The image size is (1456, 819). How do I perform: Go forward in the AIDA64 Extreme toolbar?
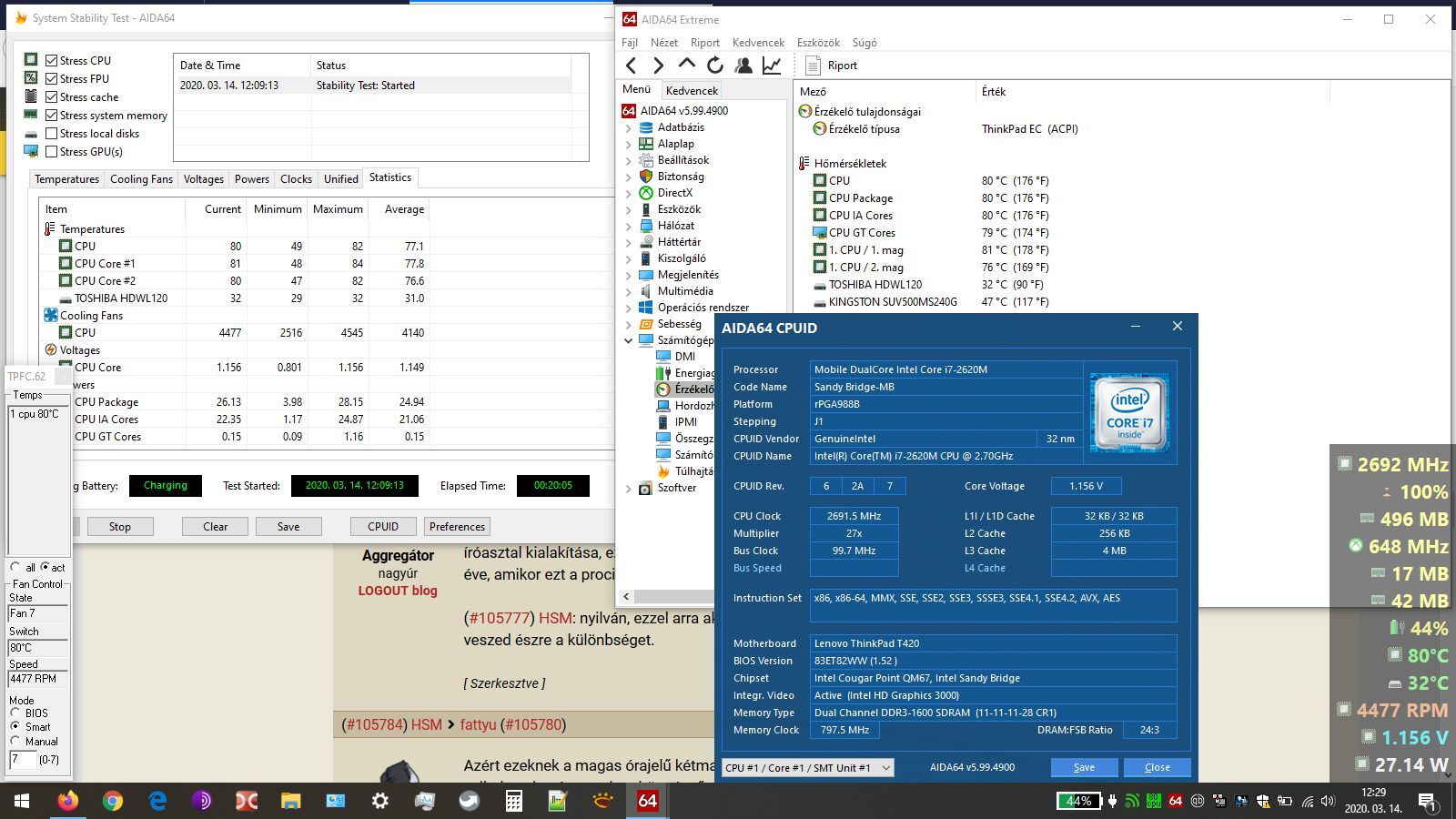coord(659,65)
